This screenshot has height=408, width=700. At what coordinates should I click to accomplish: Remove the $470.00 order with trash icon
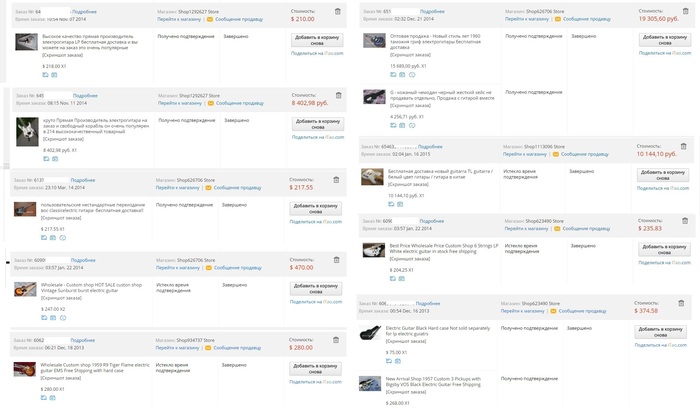pyautogui.click(x=338, y=260)
